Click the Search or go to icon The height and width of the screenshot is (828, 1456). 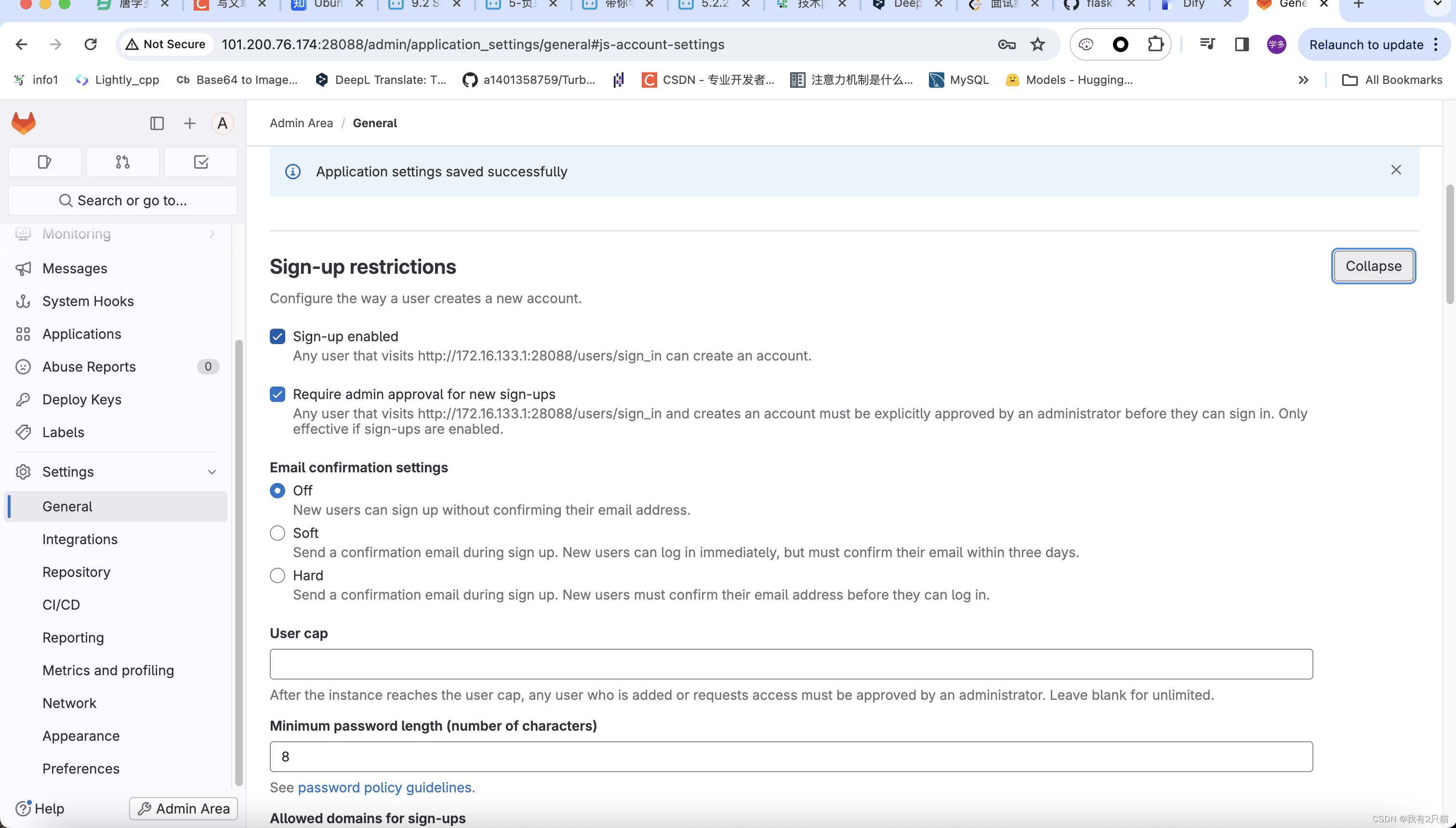click(x=65, y=200)
